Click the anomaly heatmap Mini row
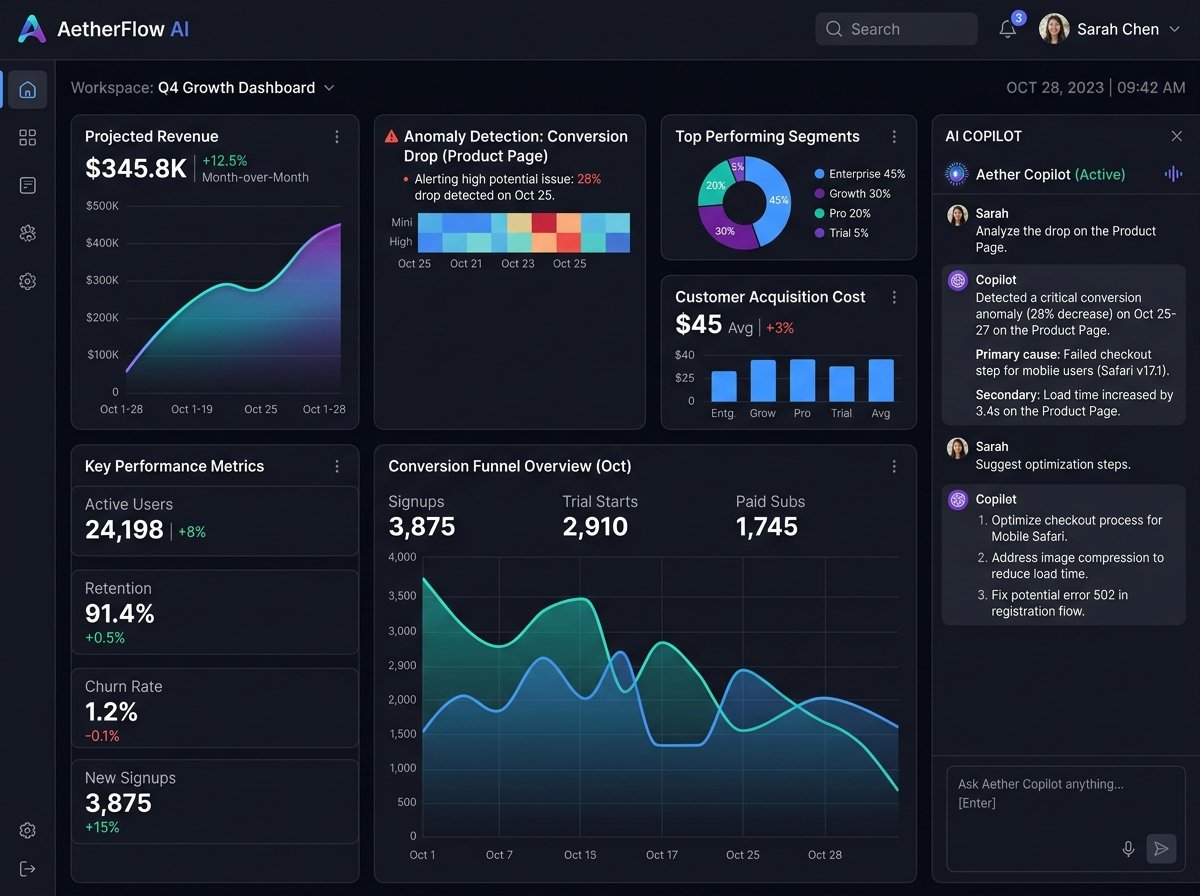 point(523,222)
